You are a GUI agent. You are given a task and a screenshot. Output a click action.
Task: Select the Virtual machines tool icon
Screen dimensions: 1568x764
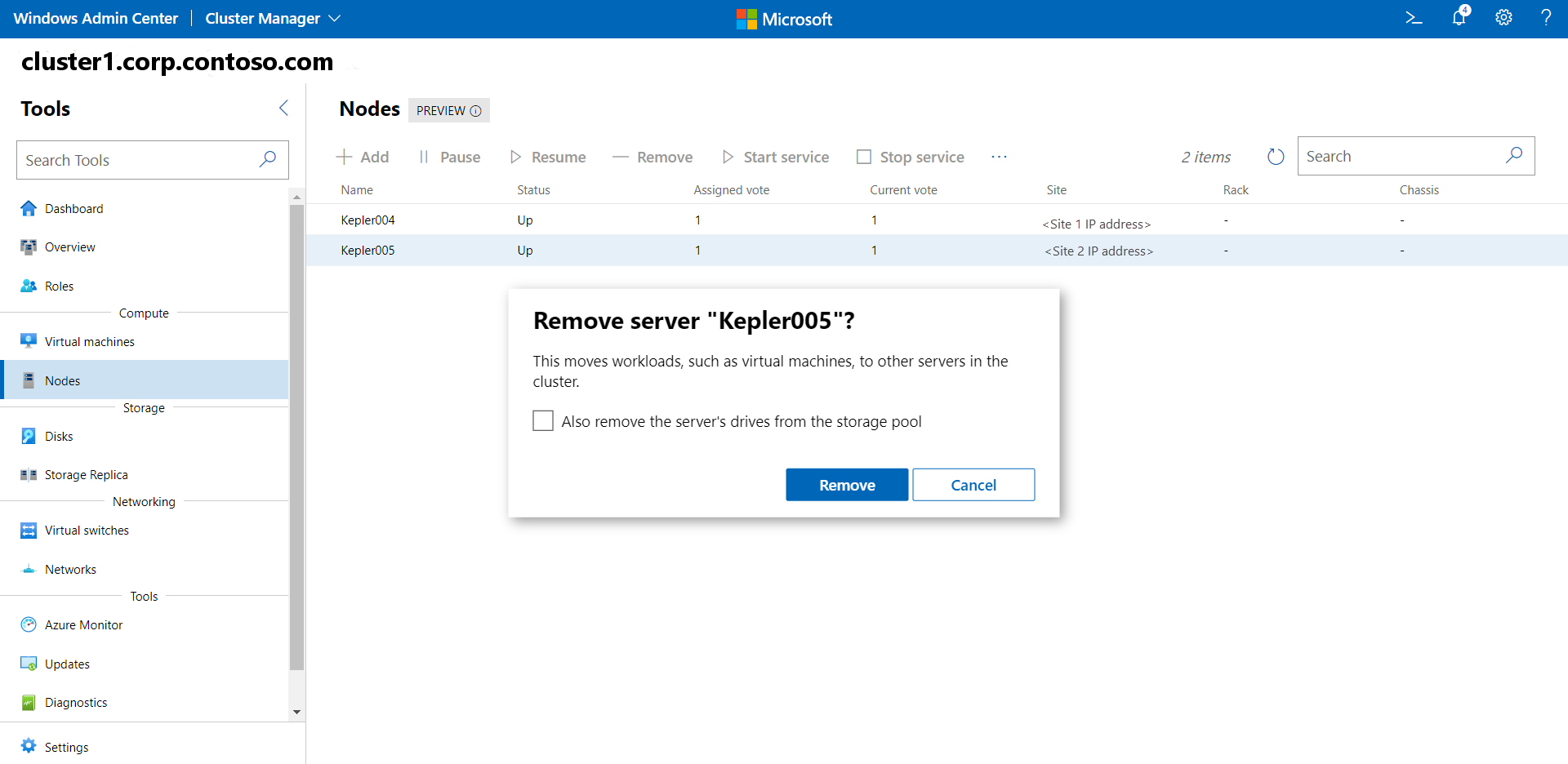point(29,340)
